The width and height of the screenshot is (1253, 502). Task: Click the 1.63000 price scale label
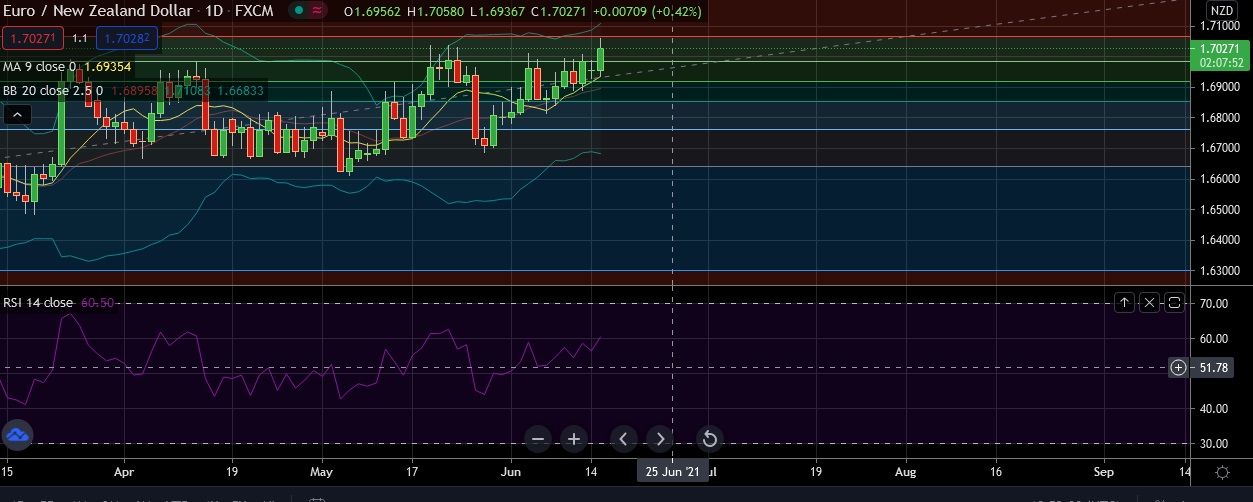pyautogui.click(x=1220, y=271)
